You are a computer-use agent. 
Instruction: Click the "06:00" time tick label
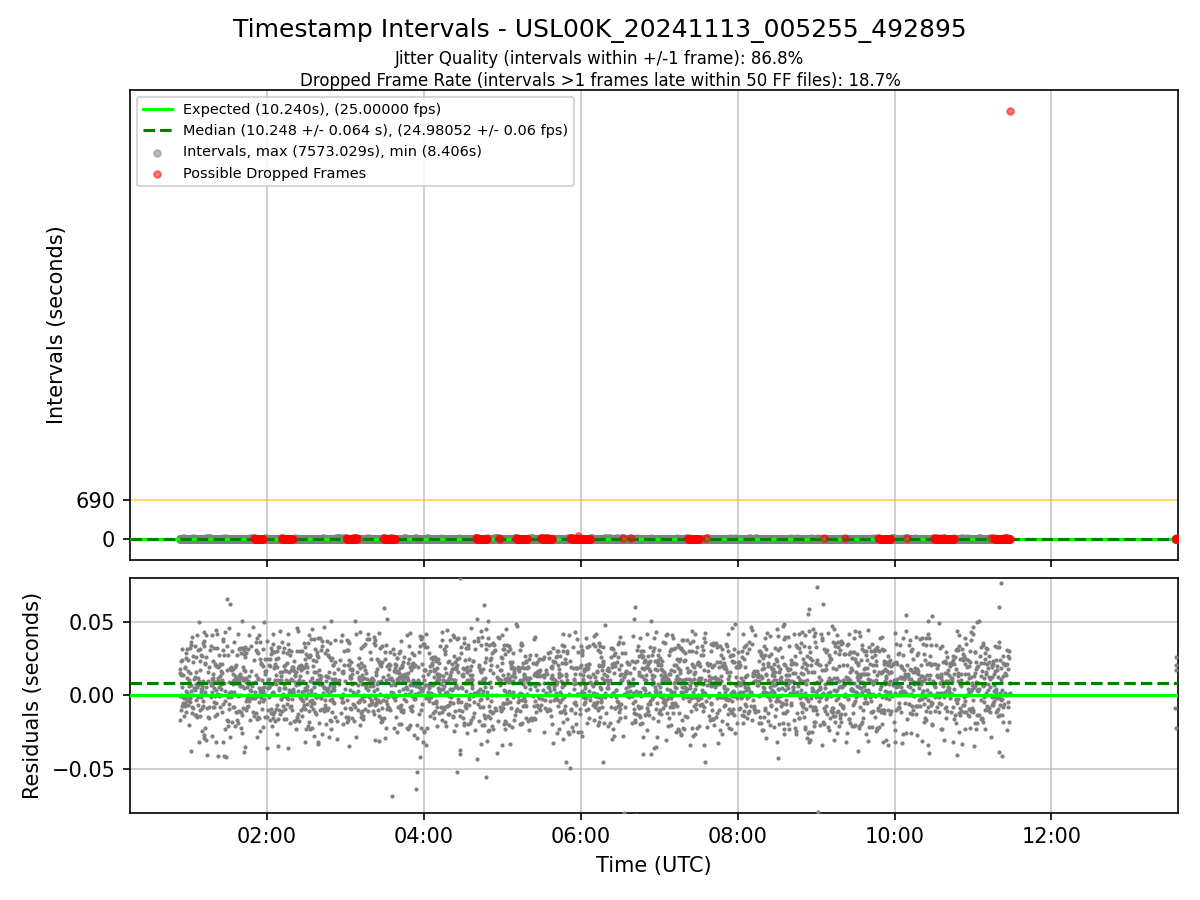point(581,834)
